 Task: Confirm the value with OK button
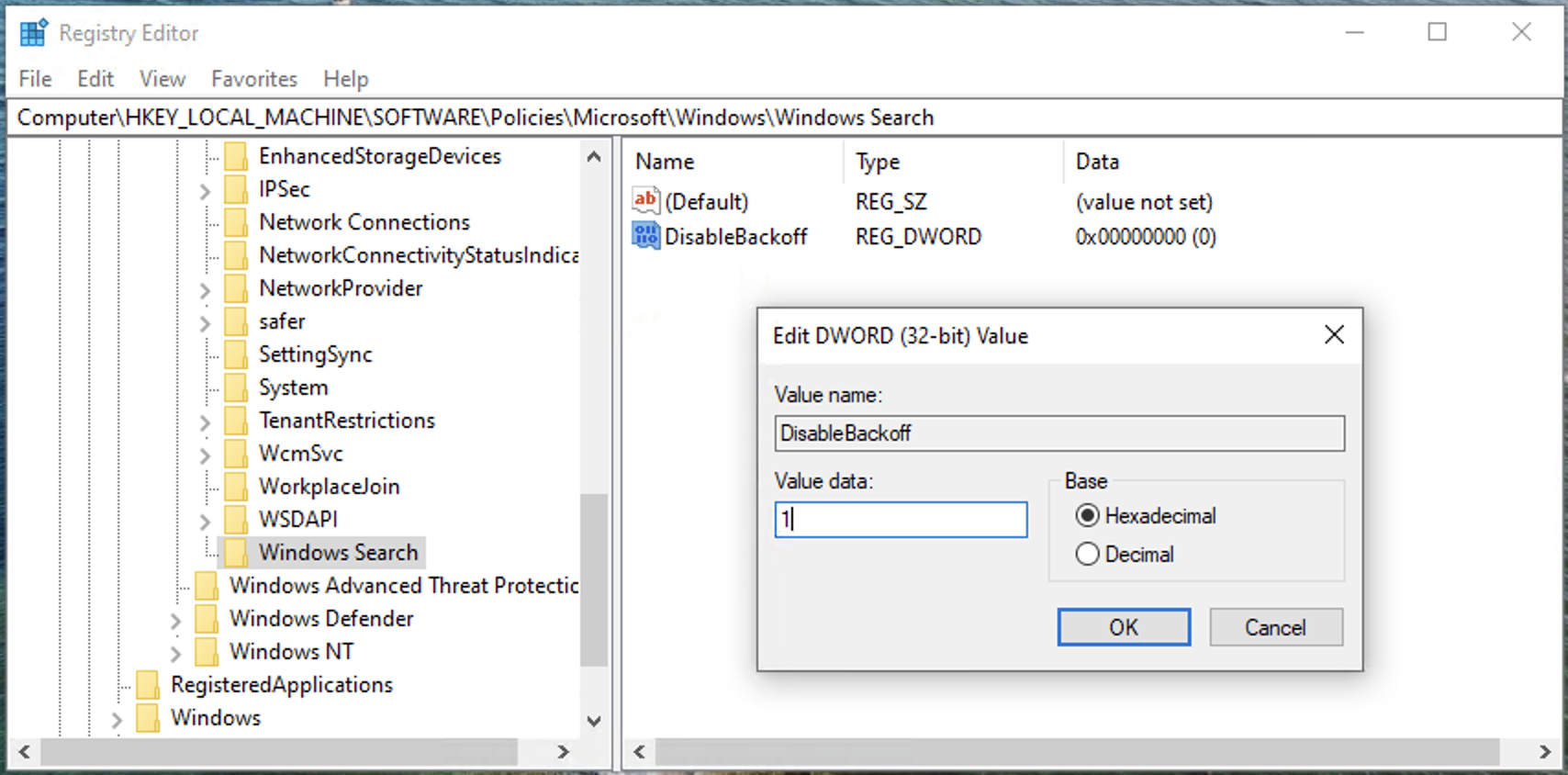pyautogui.click(x=1123, y=627)
